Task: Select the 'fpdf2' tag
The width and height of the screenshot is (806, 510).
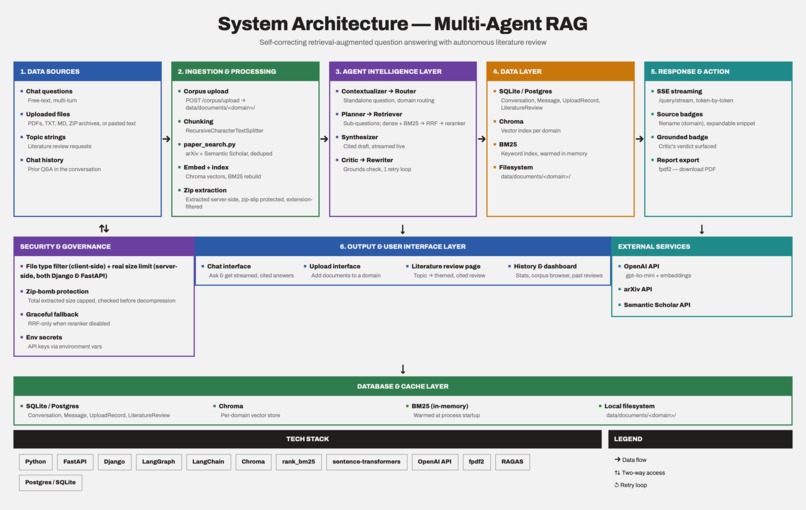Action: [477, 462]
